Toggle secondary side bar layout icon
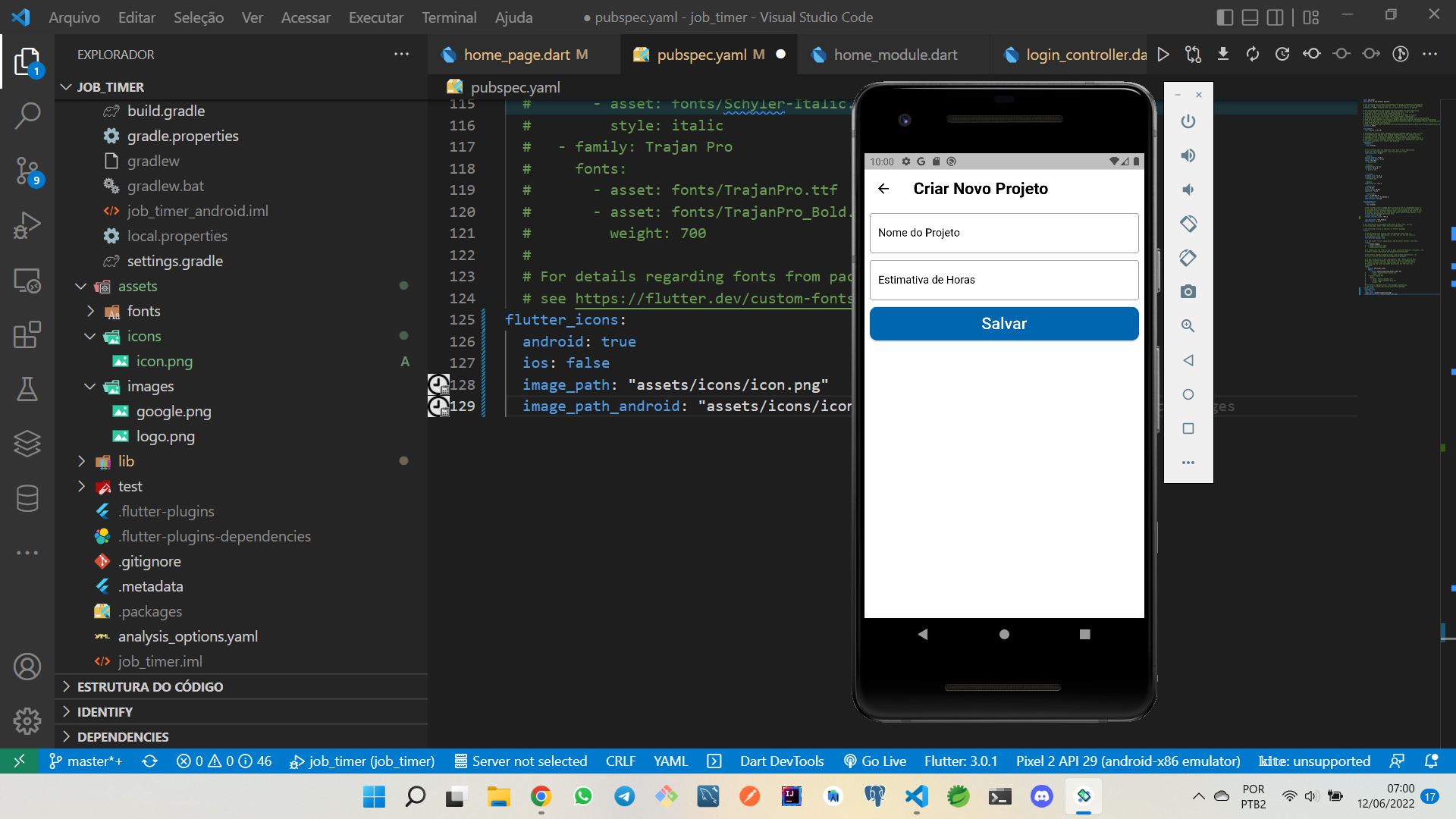The width and height of the screenshot is (1456, 819). tap(1276, 17)
